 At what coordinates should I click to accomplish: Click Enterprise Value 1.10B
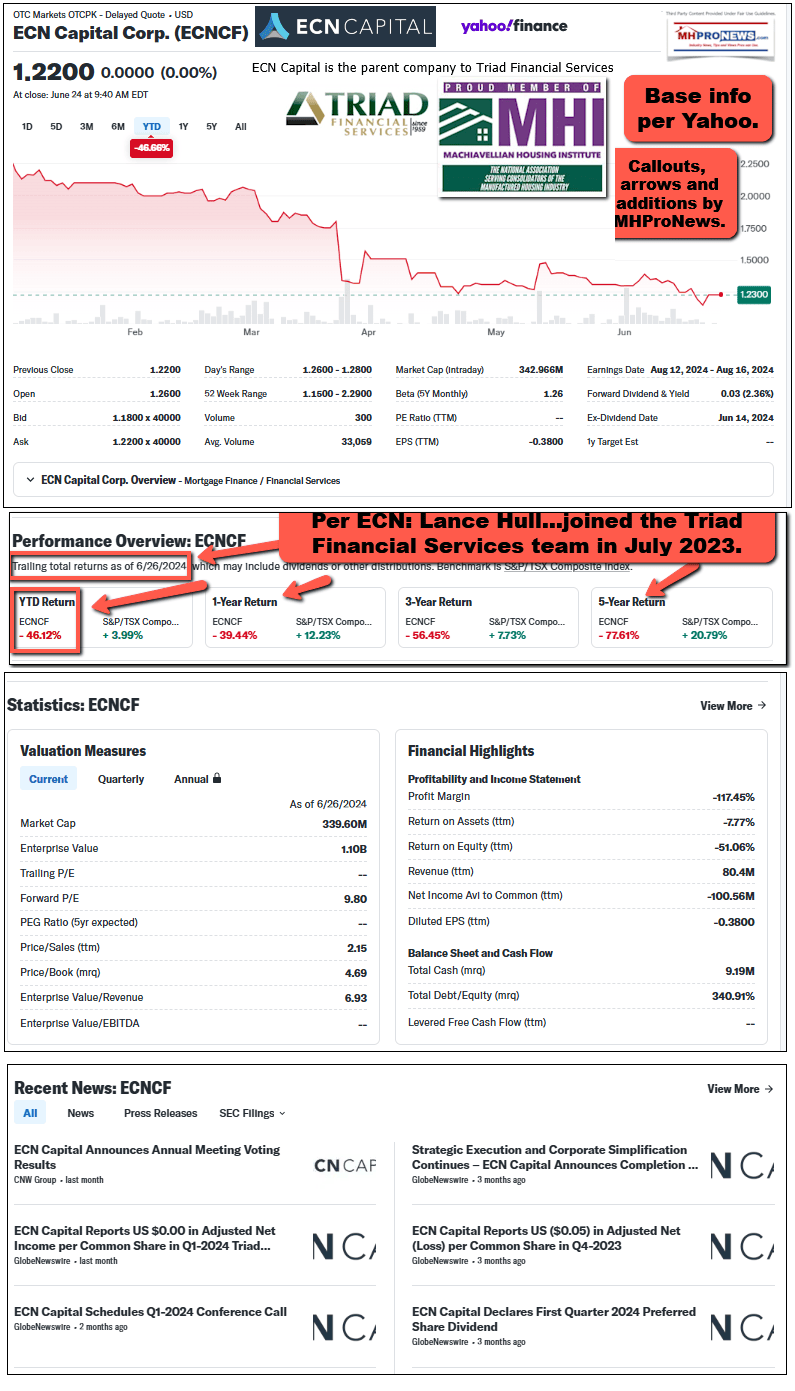click(x=354, y=849)
